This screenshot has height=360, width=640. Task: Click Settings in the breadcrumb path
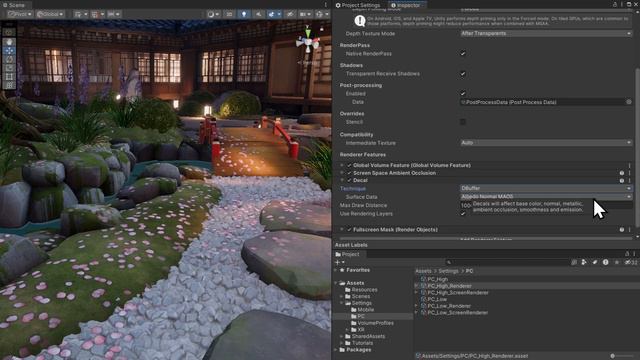(x=449, y=271)
